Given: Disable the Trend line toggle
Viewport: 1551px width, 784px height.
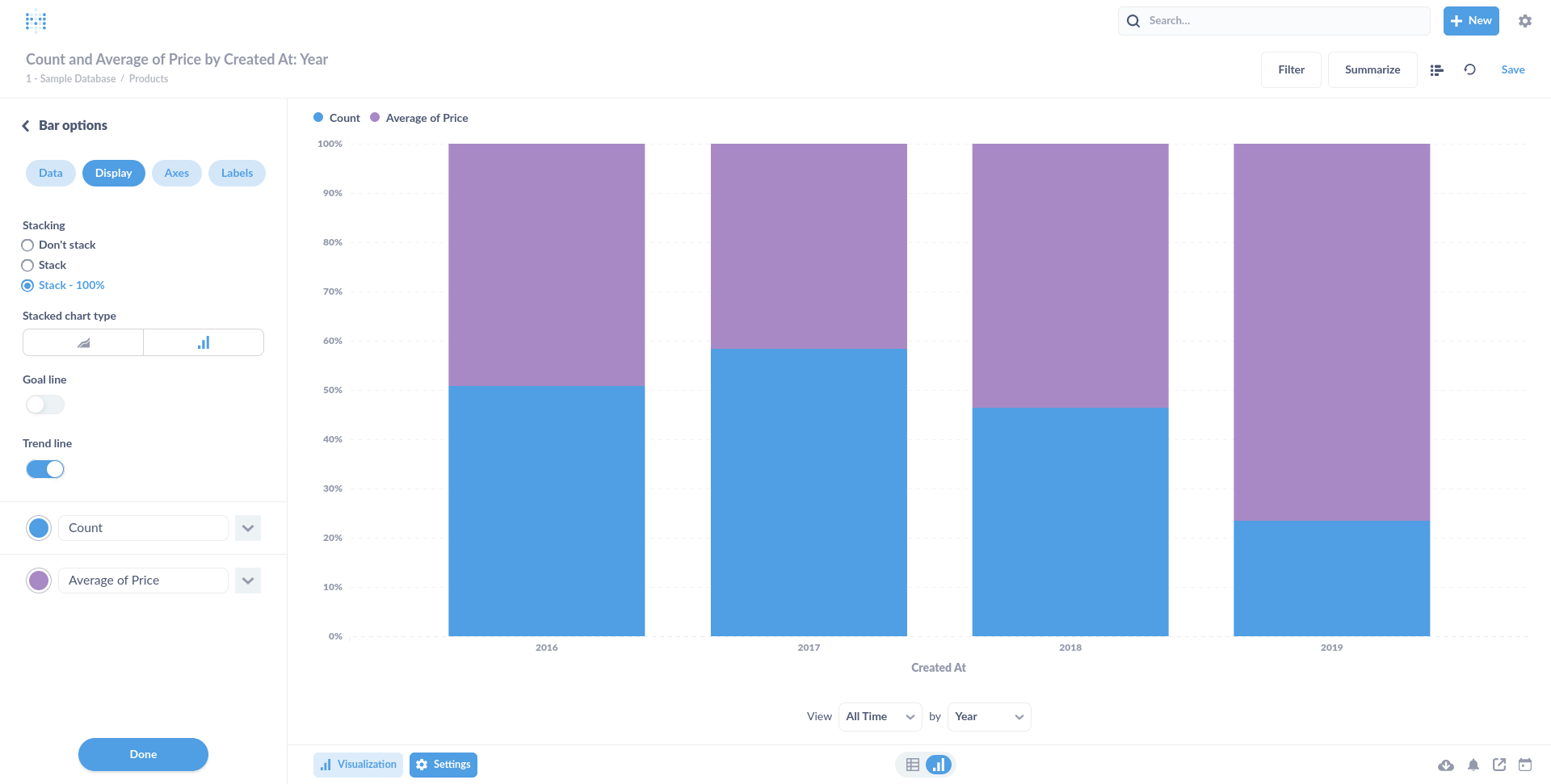Looking at the screenshot, I should pyautogui.click(x=44, y=468).
